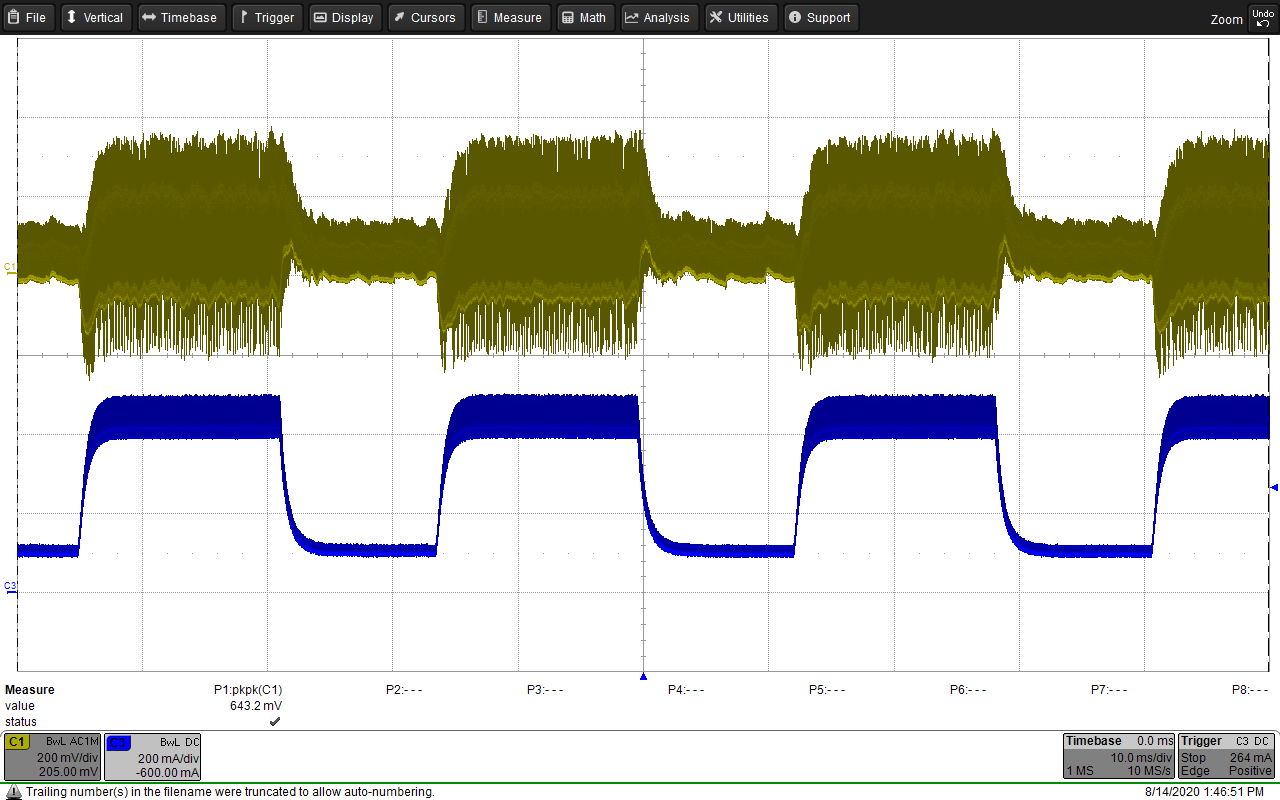Click the 10.0 ms/div timebase value
This screenshot has height=800, width=1280.
click(1141, 758)
